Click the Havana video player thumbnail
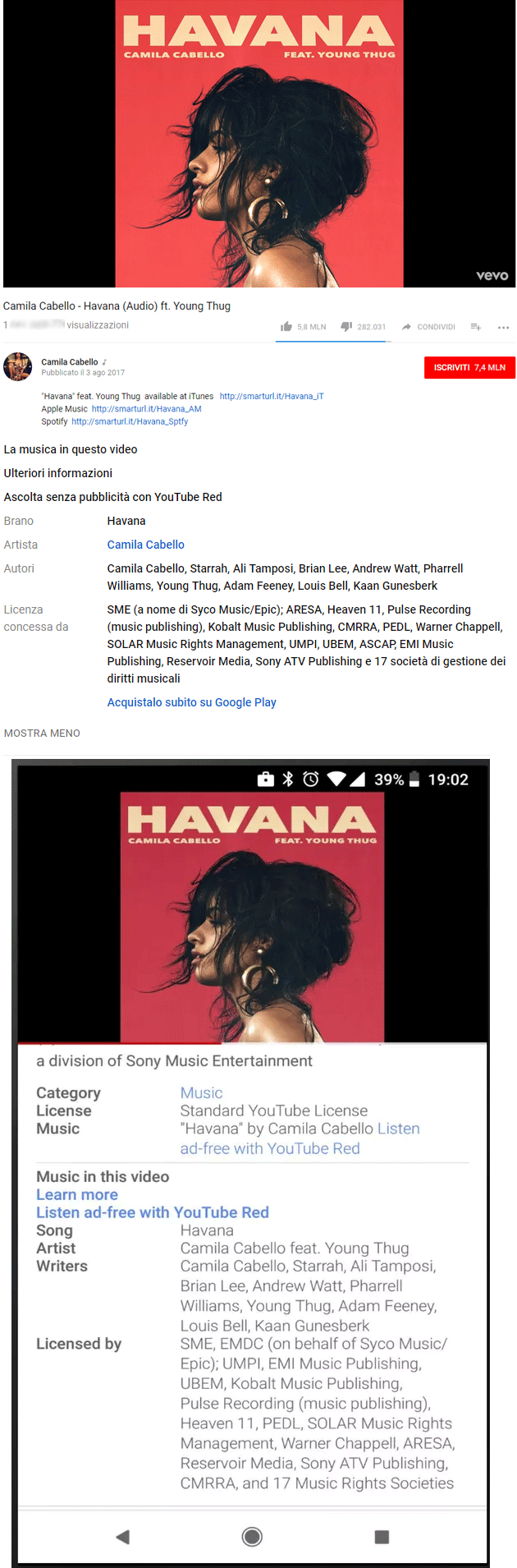This screenshot has width=517, height=1568. pyautogui.click(x=259, y=144)
